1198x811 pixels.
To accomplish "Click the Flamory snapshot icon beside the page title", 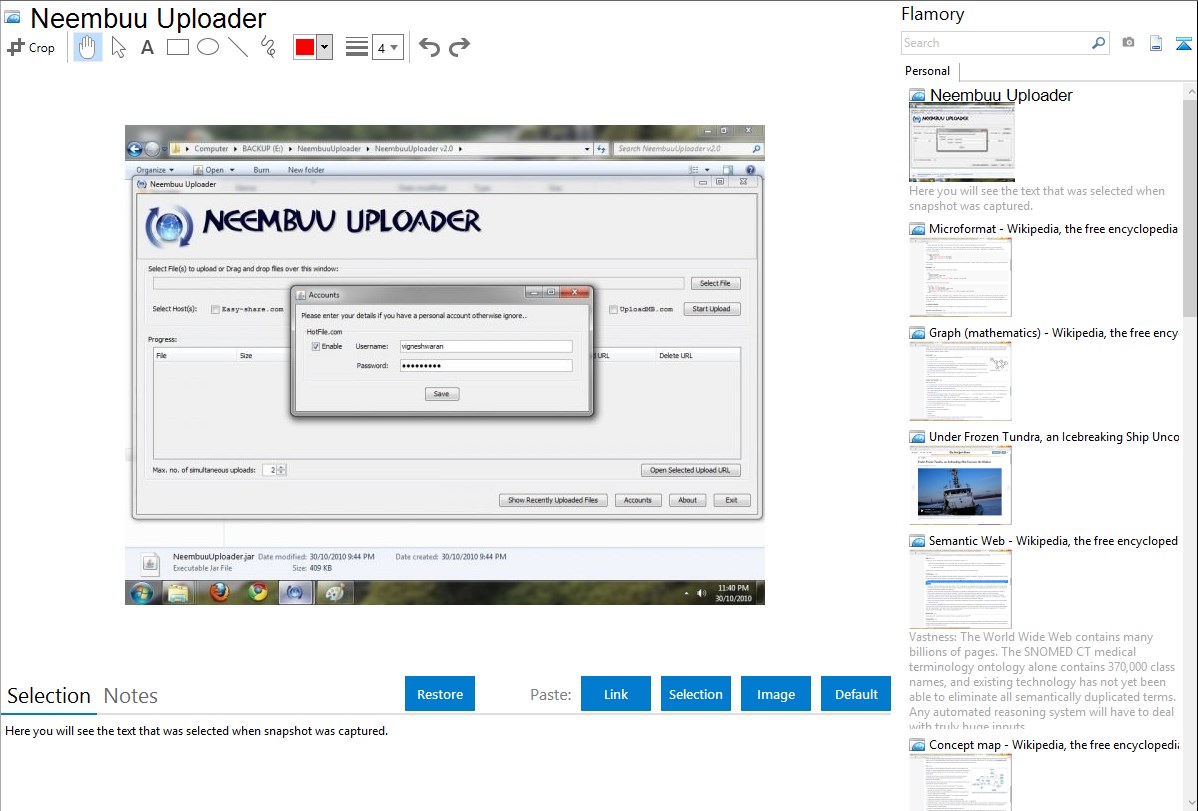I will tap(13, 18).
